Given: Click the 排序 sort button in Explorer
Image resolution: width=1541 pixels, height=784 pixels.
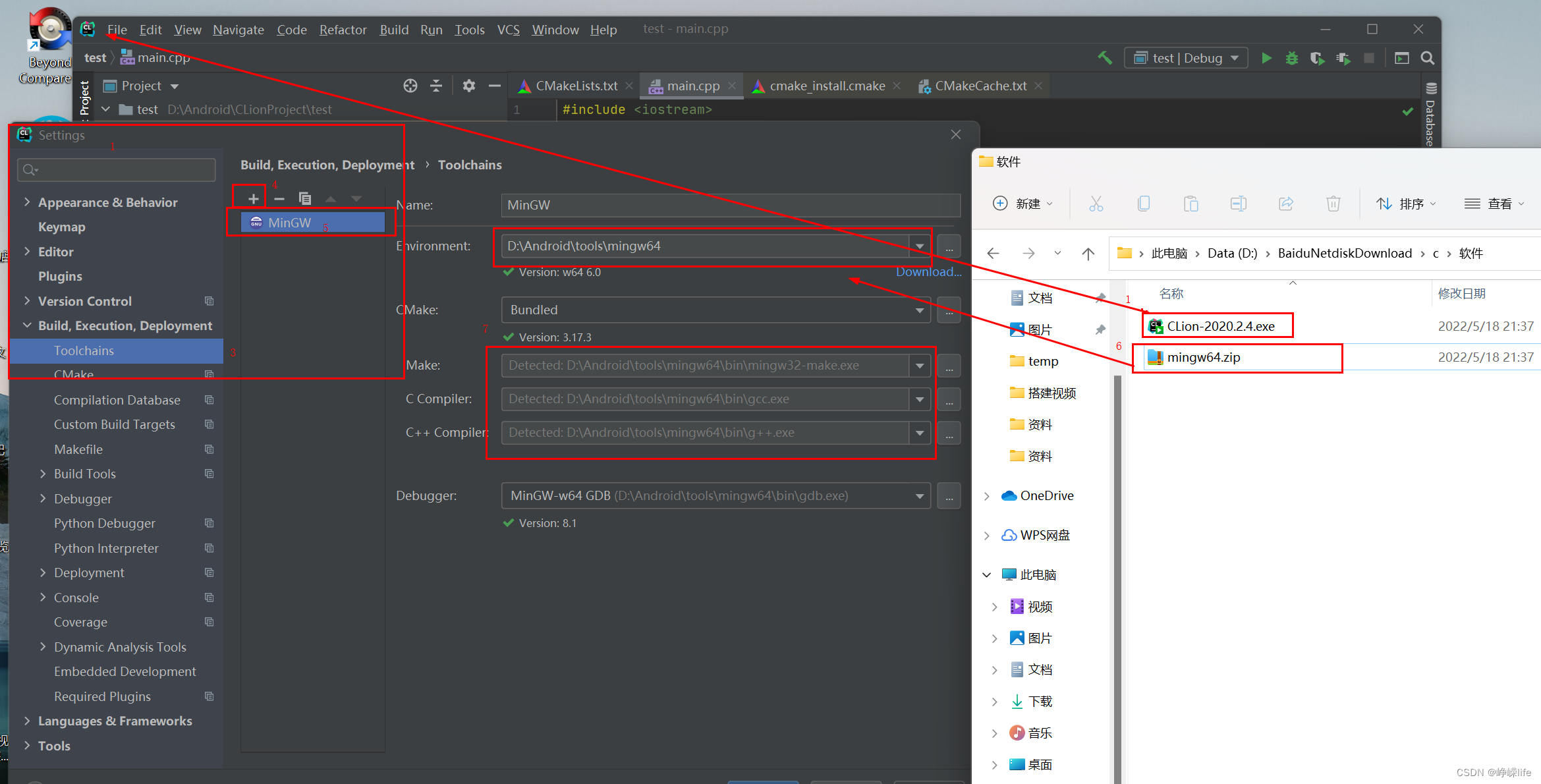Looking at the screenshot, I should [x=1405, y=204].
